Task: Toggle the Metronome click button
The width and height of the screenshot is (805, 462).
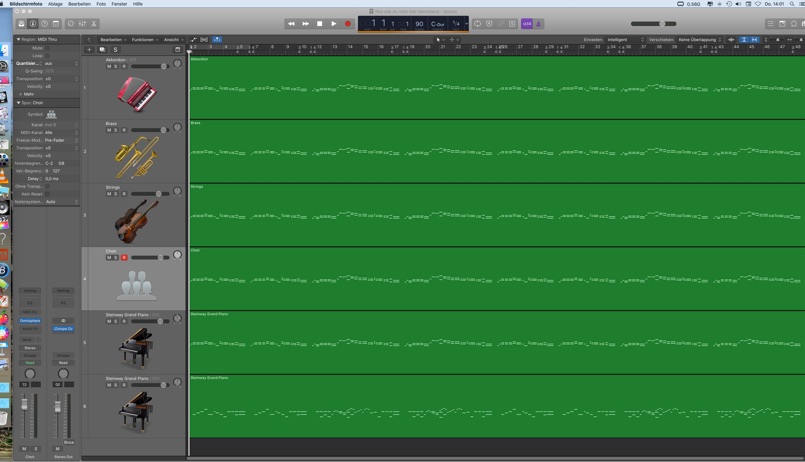Action: tap(539, 24)
